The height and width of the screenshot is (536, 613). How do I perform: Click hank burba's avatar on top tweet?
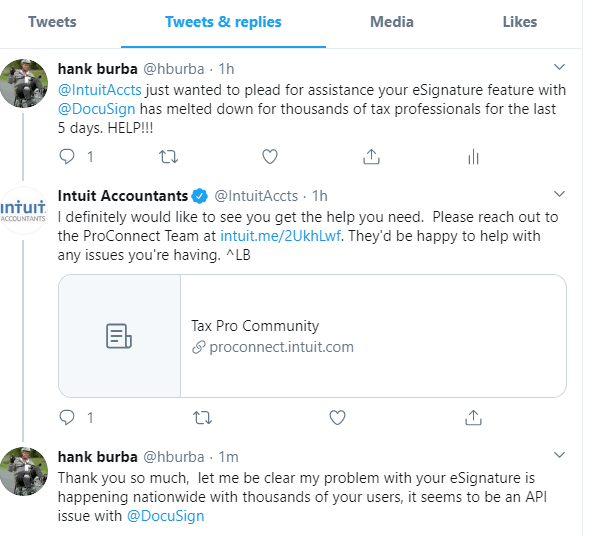tap(23, 83)
